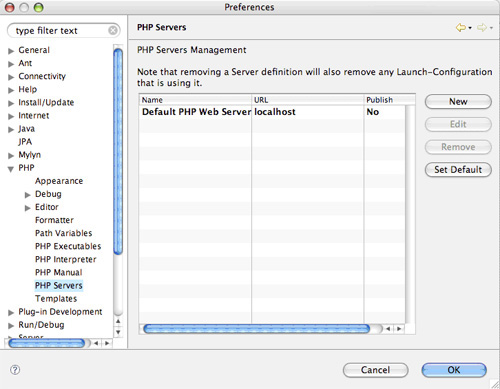Clear the filter text with the X icon
This screenshot has height=389, width=500.
tap(113, 31)
